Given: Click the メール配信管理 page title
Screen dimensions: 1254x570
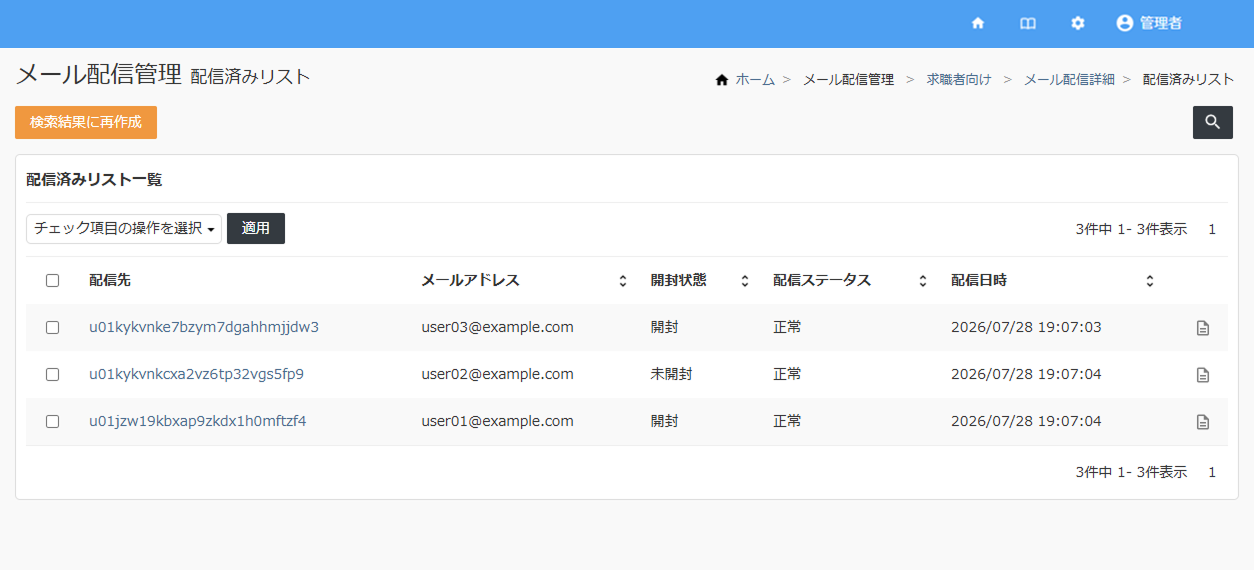Looking at the screenshot, I should 99,74.
